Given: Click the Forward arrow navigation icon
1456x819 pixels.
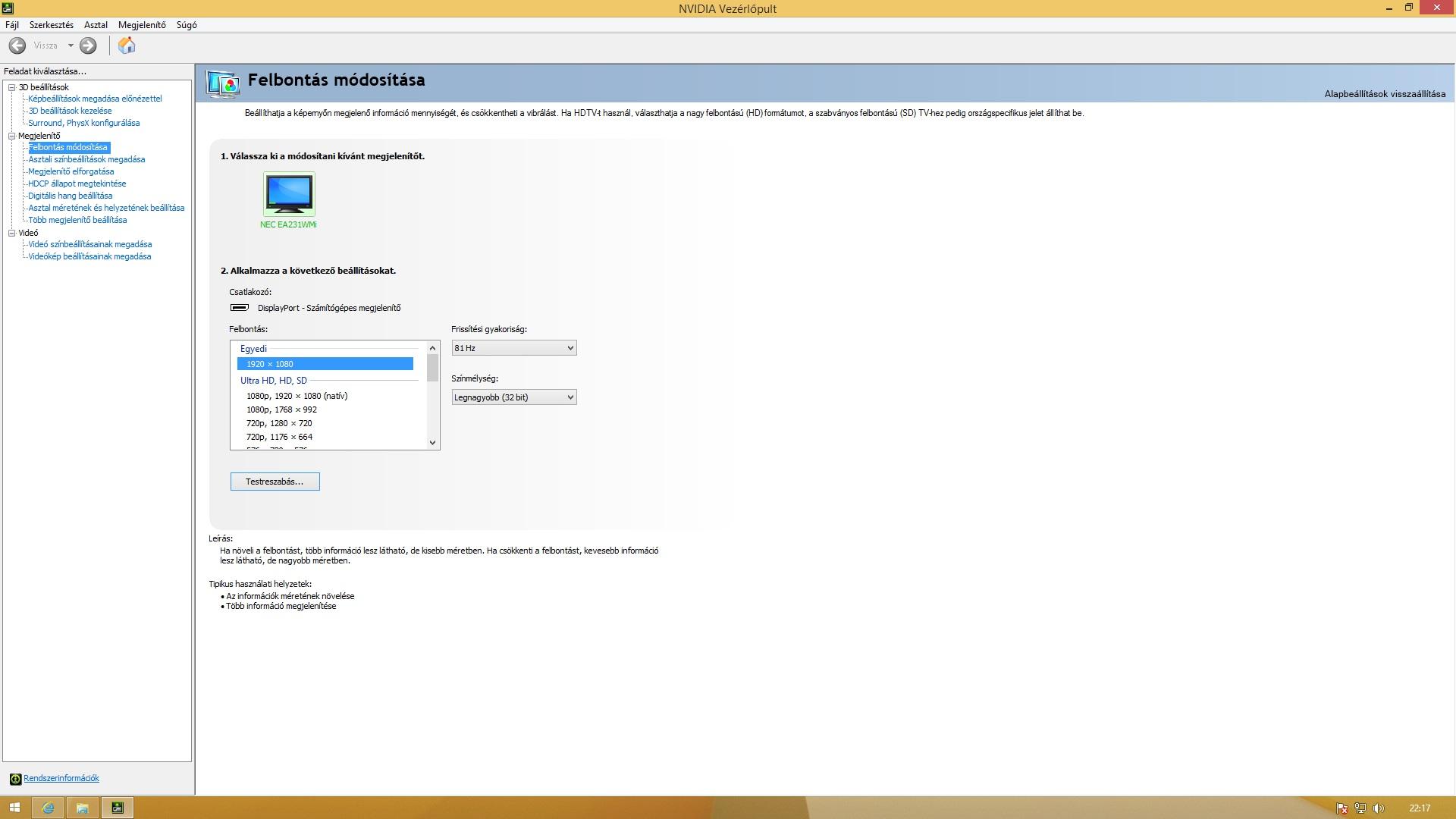Looking at the screenshot, I should [x=88, y=45].
